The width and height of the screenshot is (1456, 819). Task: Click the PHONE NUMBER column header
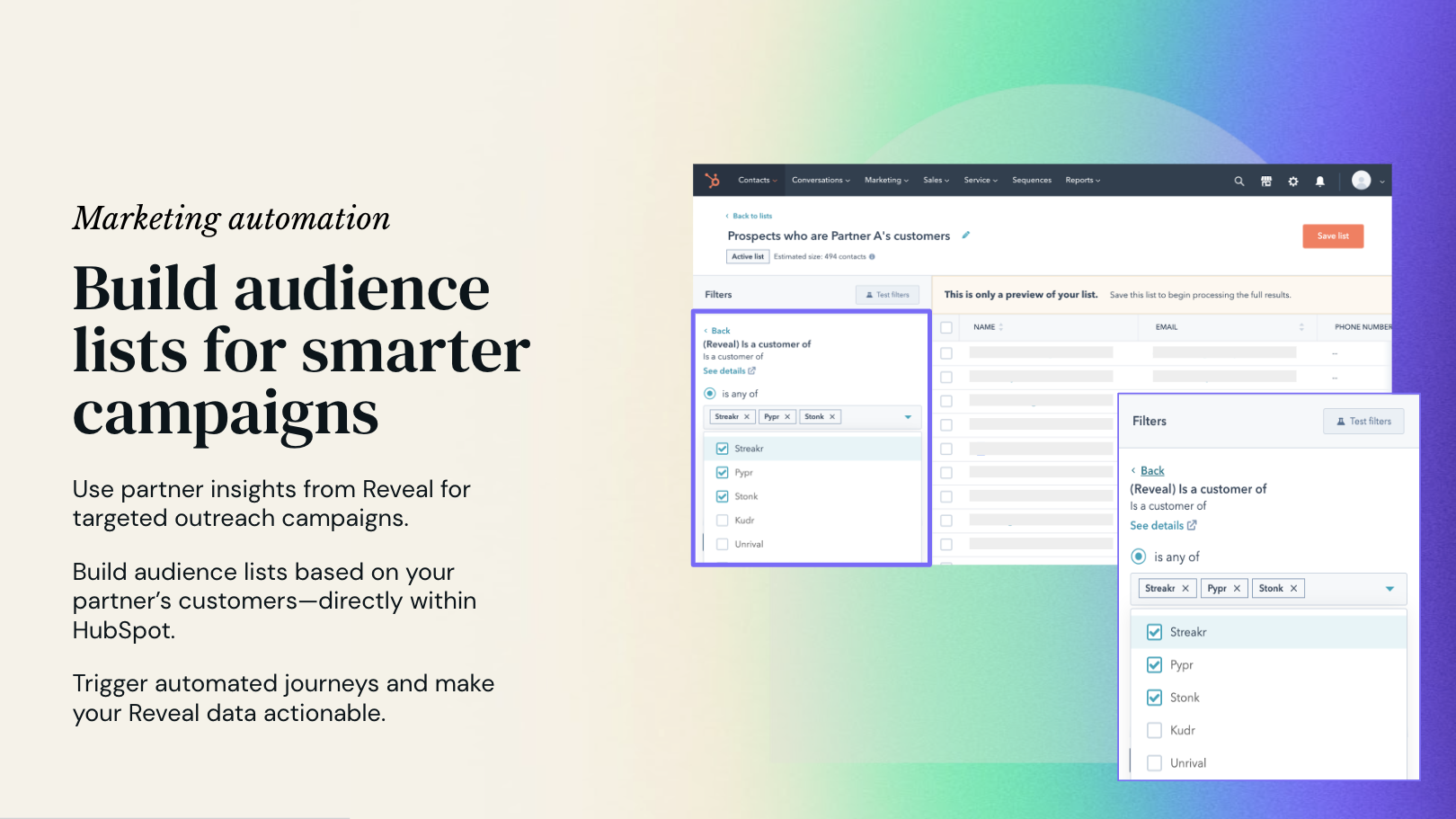point(1363,327)
